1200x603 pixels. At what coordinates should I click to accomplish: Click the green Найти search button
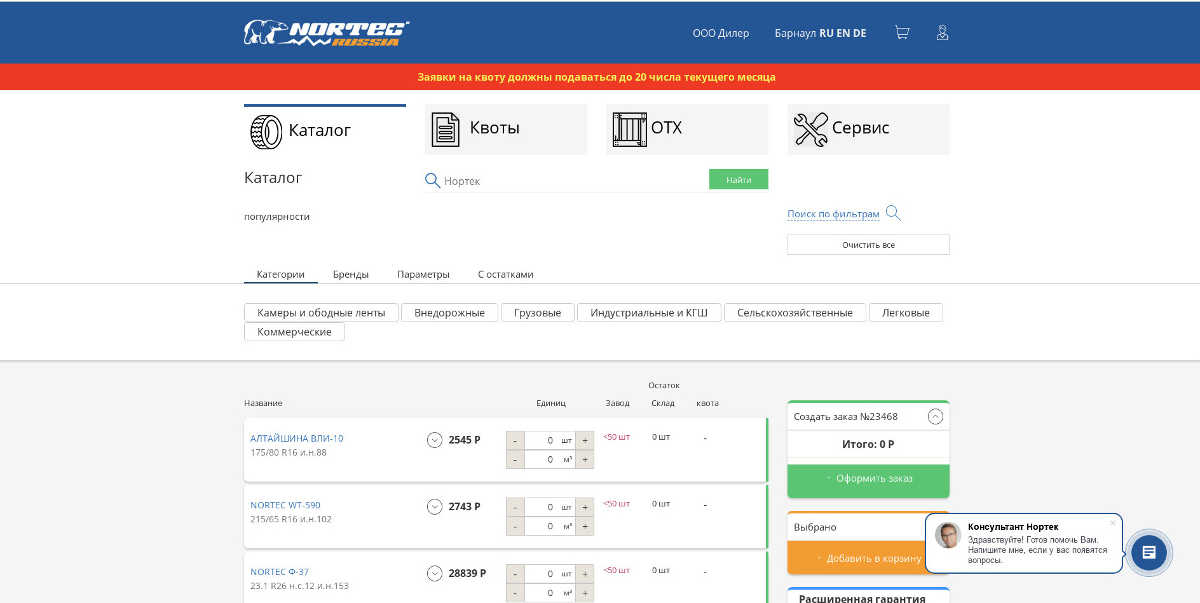click(739, 179)
